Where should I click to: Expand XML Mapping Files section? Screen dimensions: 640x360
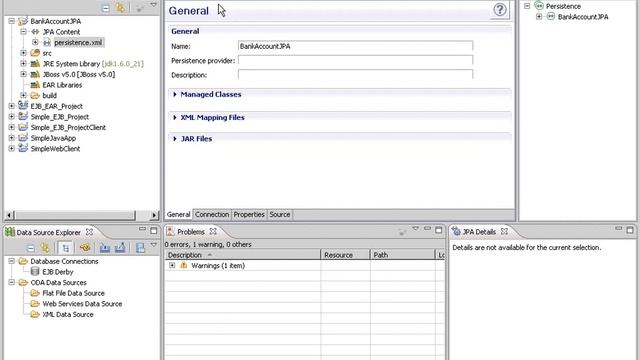(175, 118)
